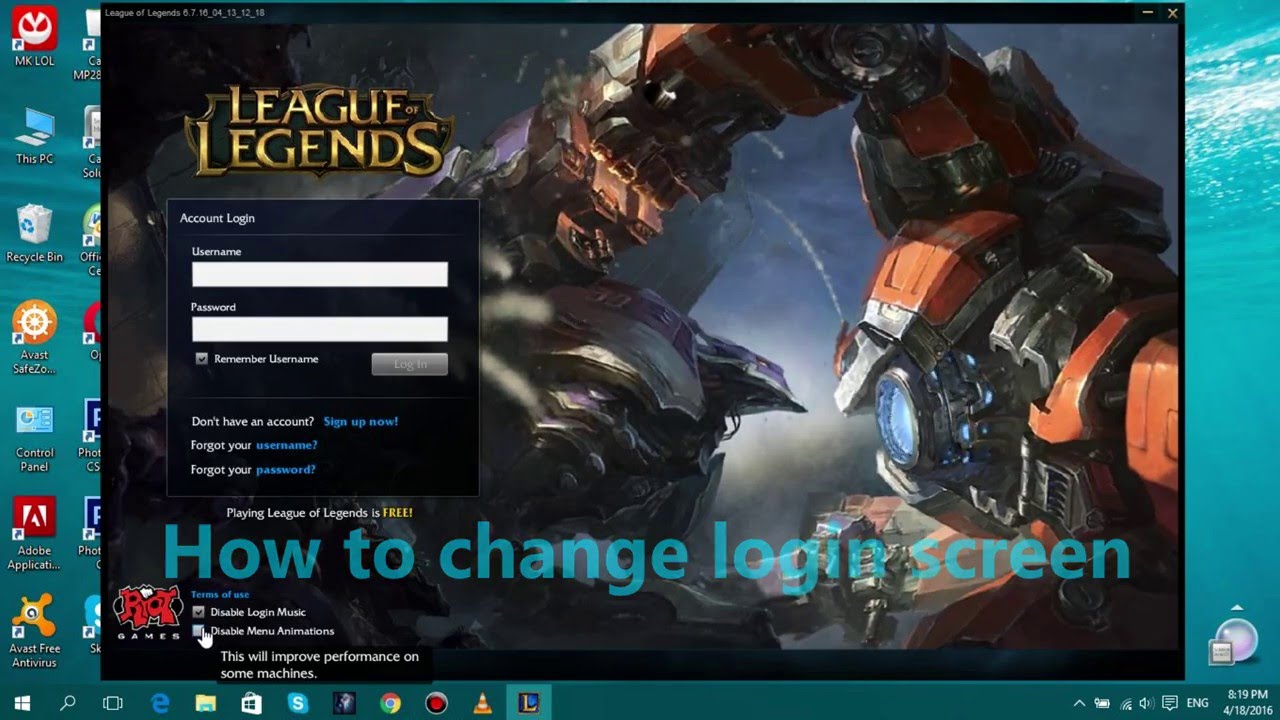This screenshot has height=720, width=1280.
Task: Click the battery tray icon
Action: [1103, 703]
